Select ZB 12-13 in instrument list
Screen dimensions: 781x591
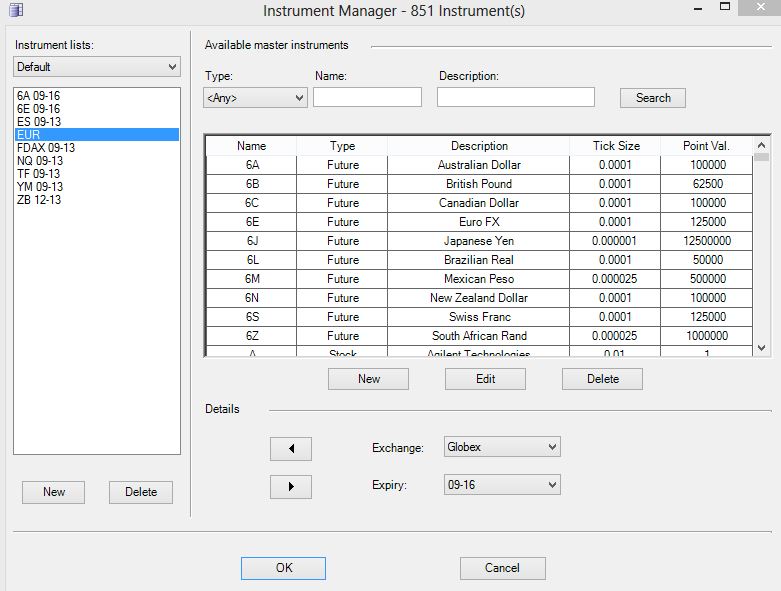click(39, 200)
